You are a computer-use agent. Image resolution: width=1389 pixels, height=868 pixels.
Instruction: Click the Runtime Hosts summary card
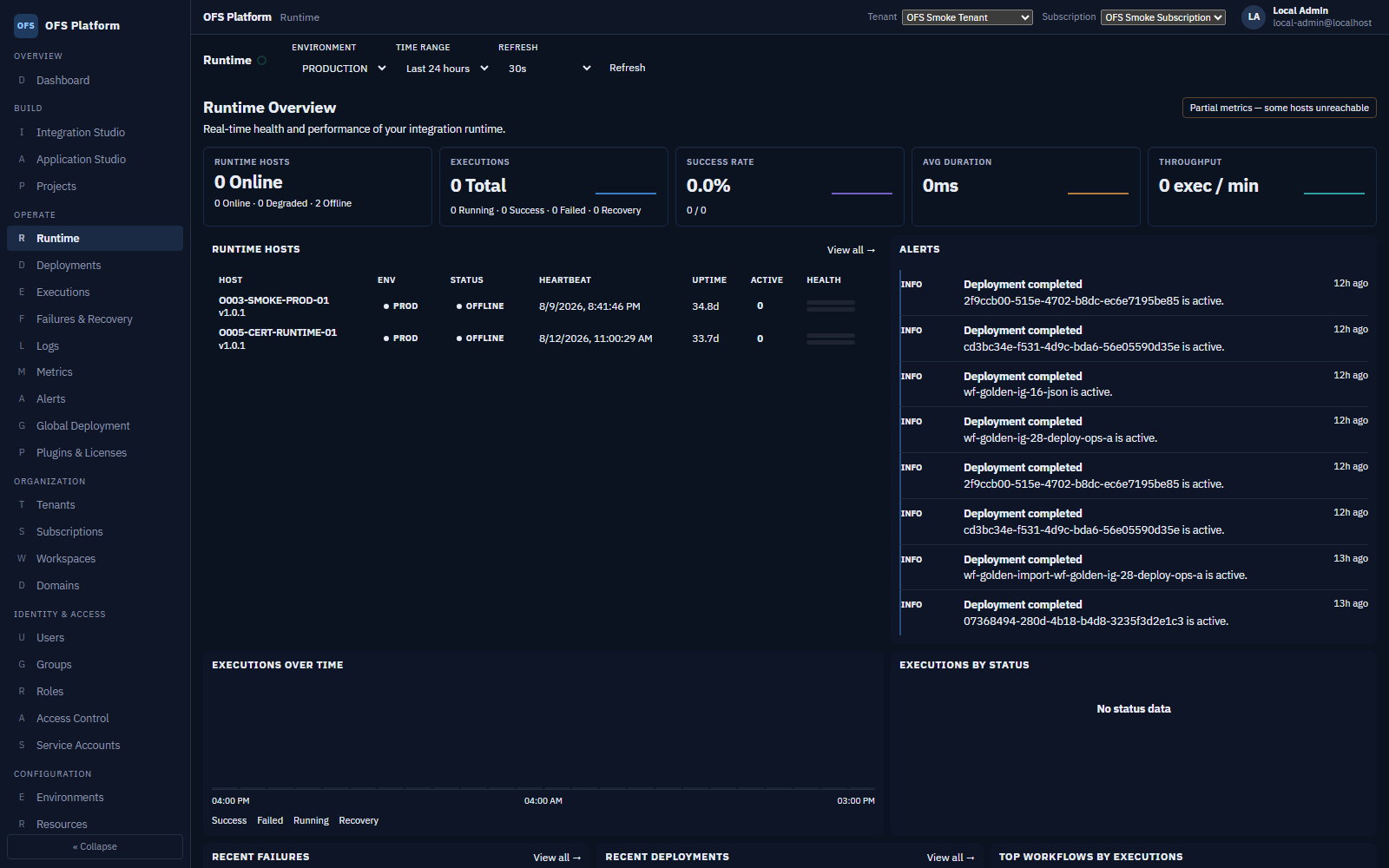pos(318,187)
